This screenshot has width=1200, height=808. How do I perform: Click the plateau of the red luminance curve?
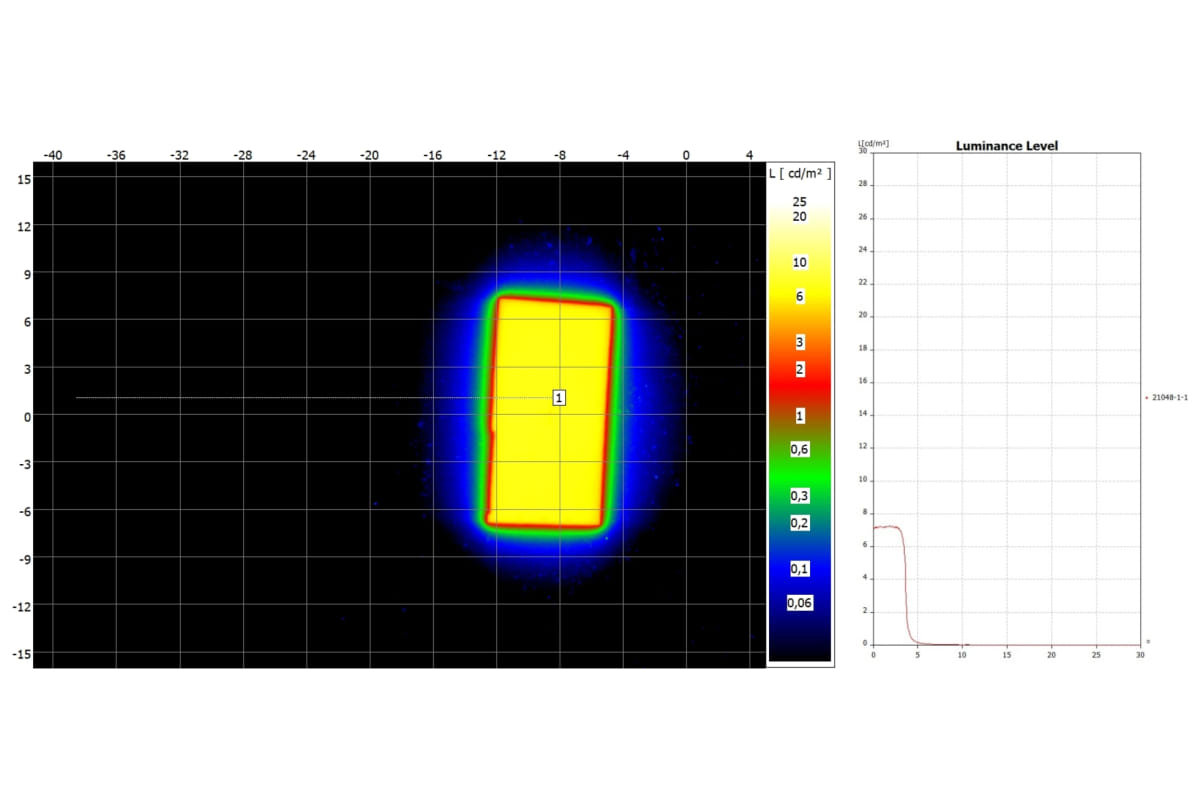click(x=887, y=527)
